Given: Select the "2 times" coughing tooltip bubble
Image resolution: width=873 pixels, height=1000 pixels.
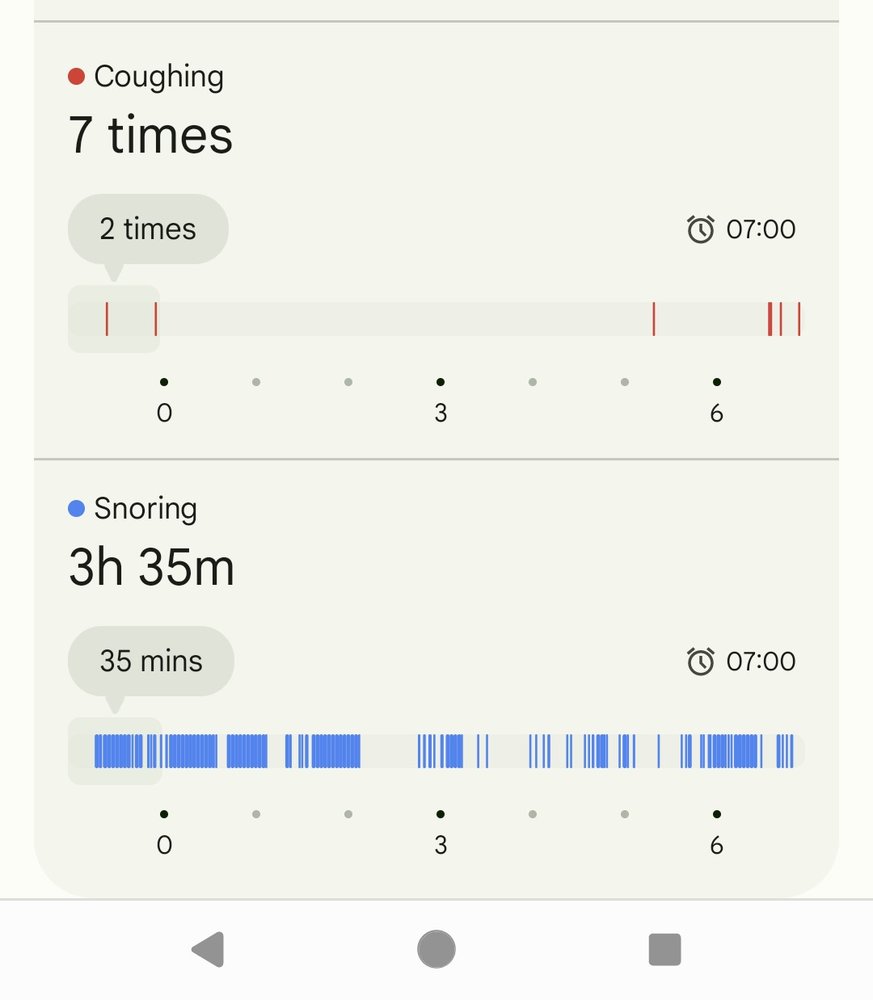Looking at the screenshot, I should point(148,230).
